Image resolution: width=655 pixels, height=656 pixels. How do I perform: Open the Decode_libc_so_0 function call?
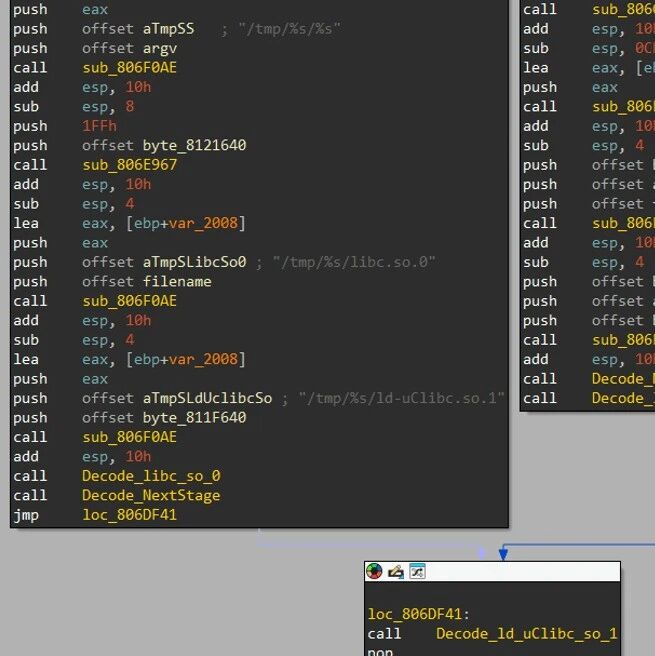coord(151,476)
